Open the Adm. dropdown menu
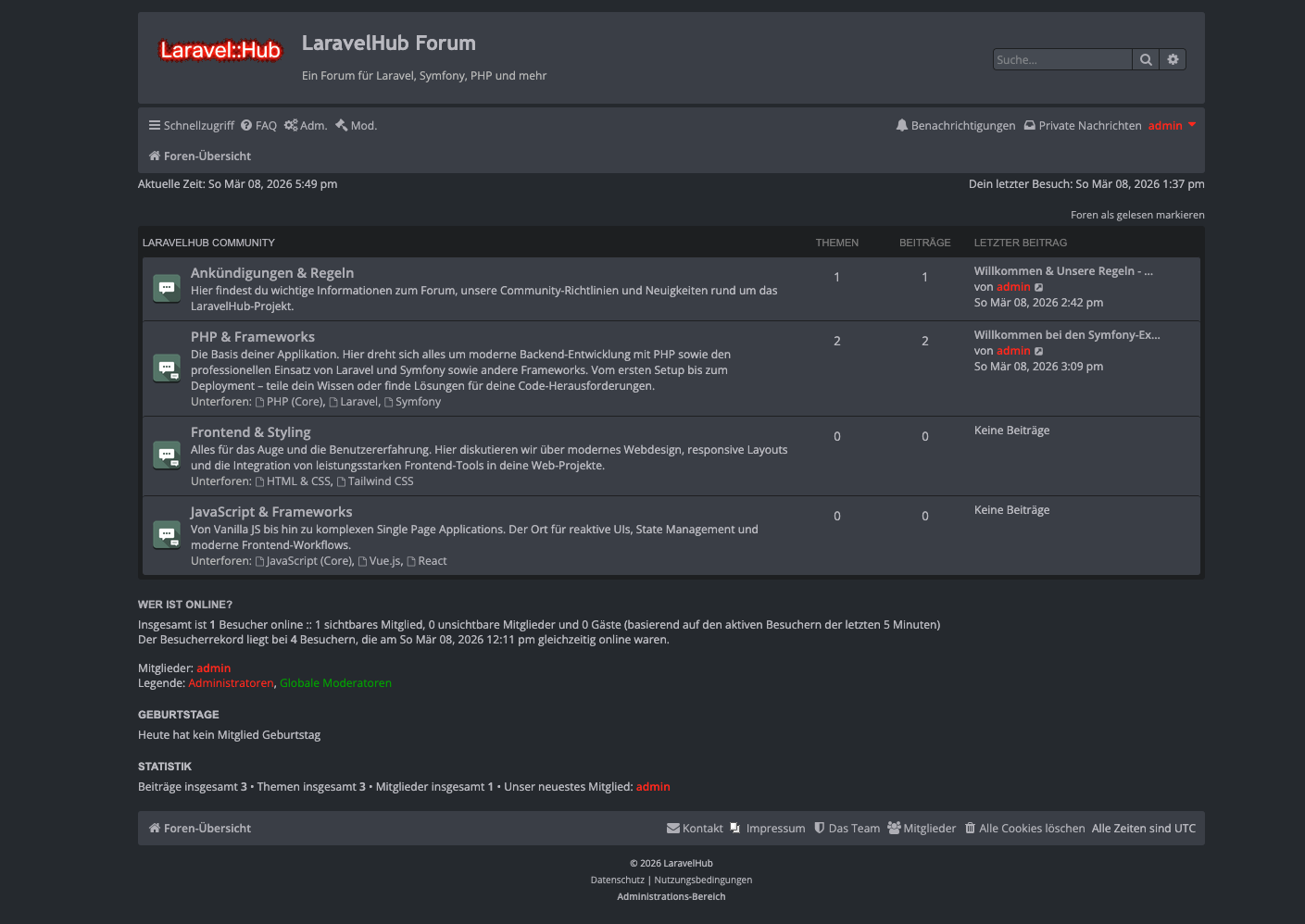 pyautogui.click(x=306, y=125)
